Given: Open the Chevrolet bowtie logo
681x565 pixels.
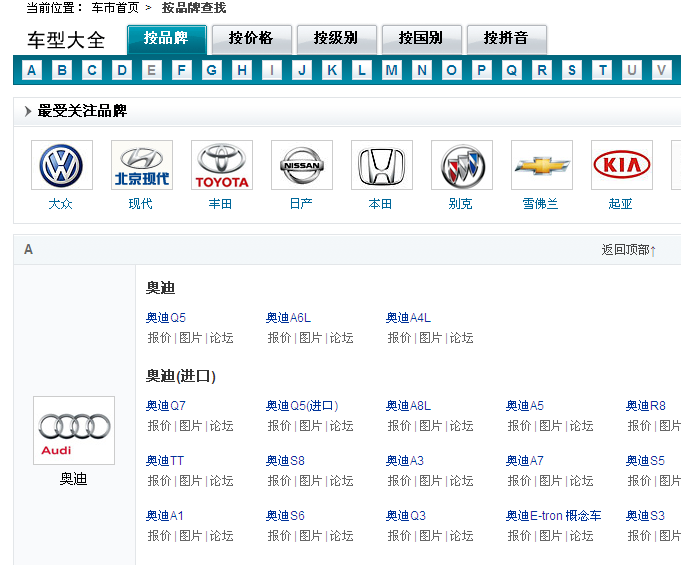Looking at the screenshot, I should pyautogui.click(x=542, y=165).
